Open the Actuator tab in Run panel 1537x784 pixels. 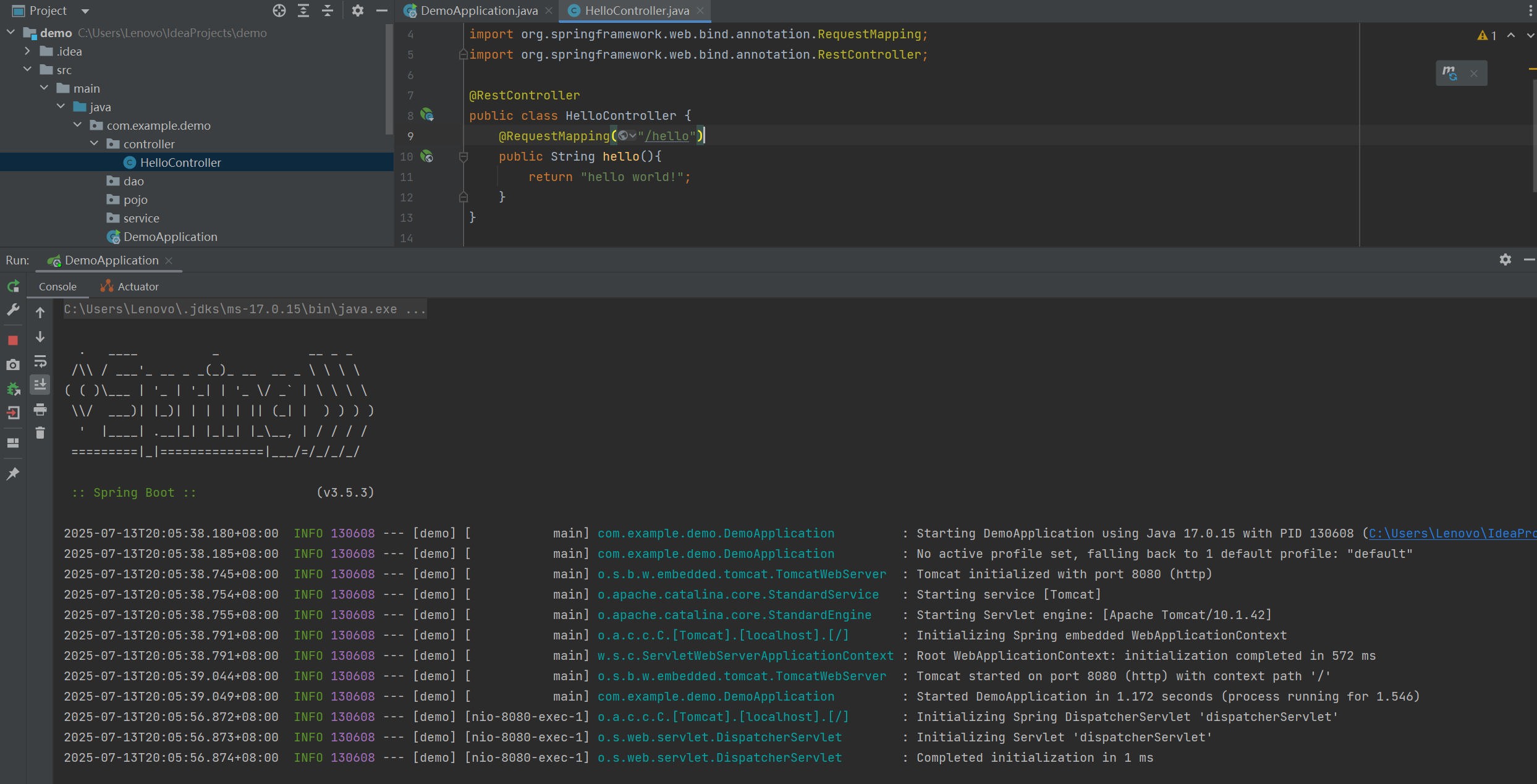(x=138, y=286)
